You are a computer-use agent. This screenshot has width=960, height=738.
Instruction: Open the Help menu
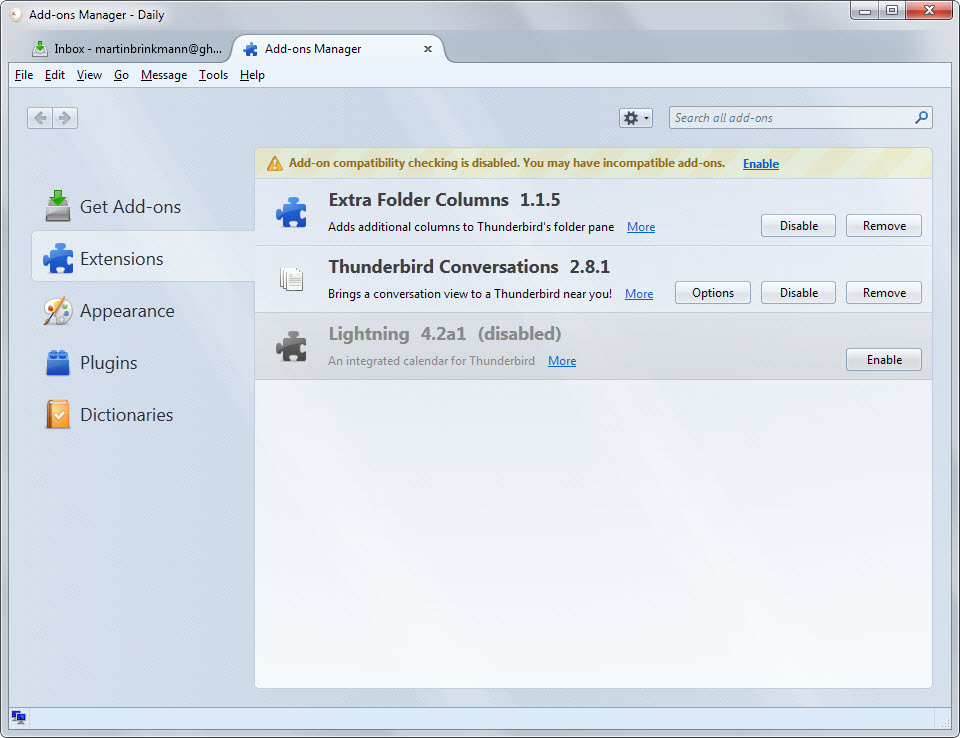(252, 75)
